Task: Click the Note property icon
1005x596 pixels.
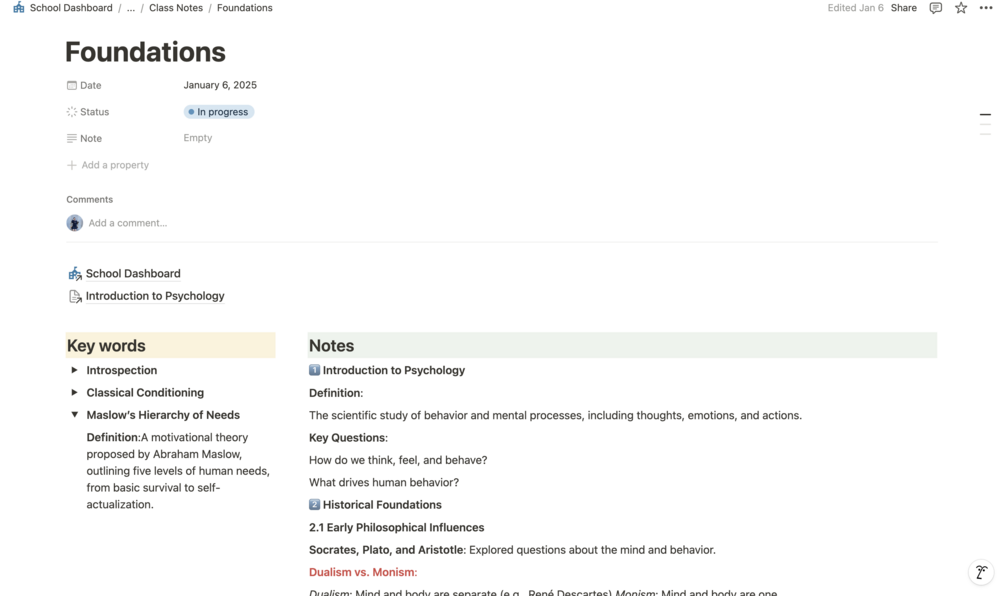Action: pos(72,139)
